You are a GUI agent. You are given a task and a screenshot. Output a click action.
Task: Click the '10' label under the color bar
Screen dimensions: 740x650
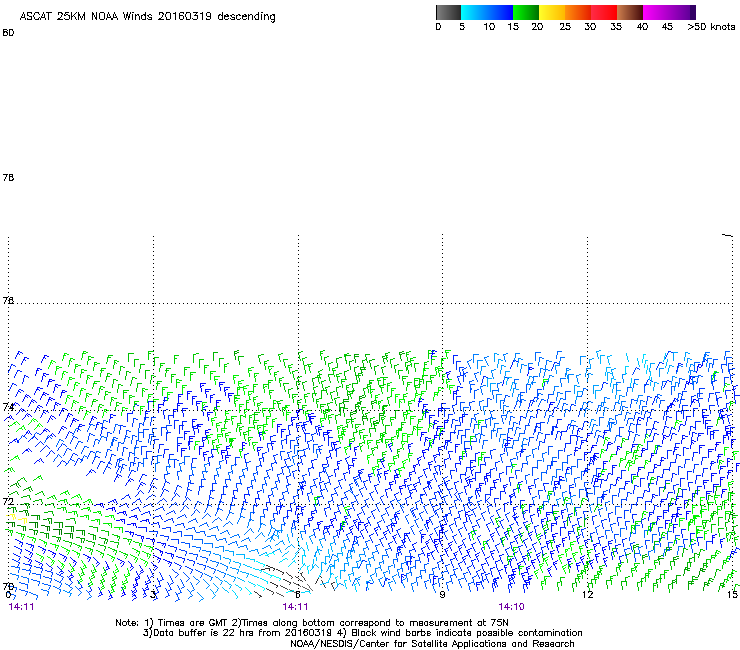tap(489, 27)
